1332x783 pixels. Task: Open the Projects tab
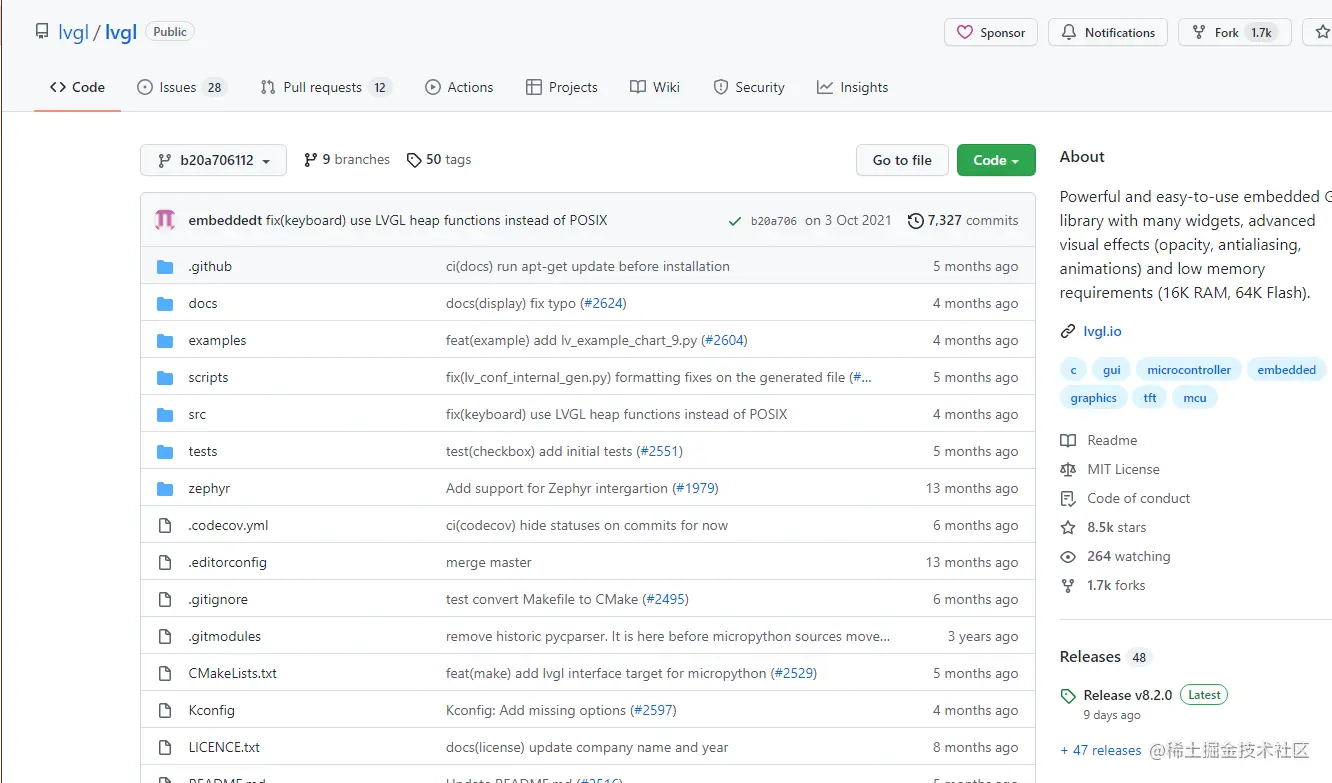coord(561,87)
